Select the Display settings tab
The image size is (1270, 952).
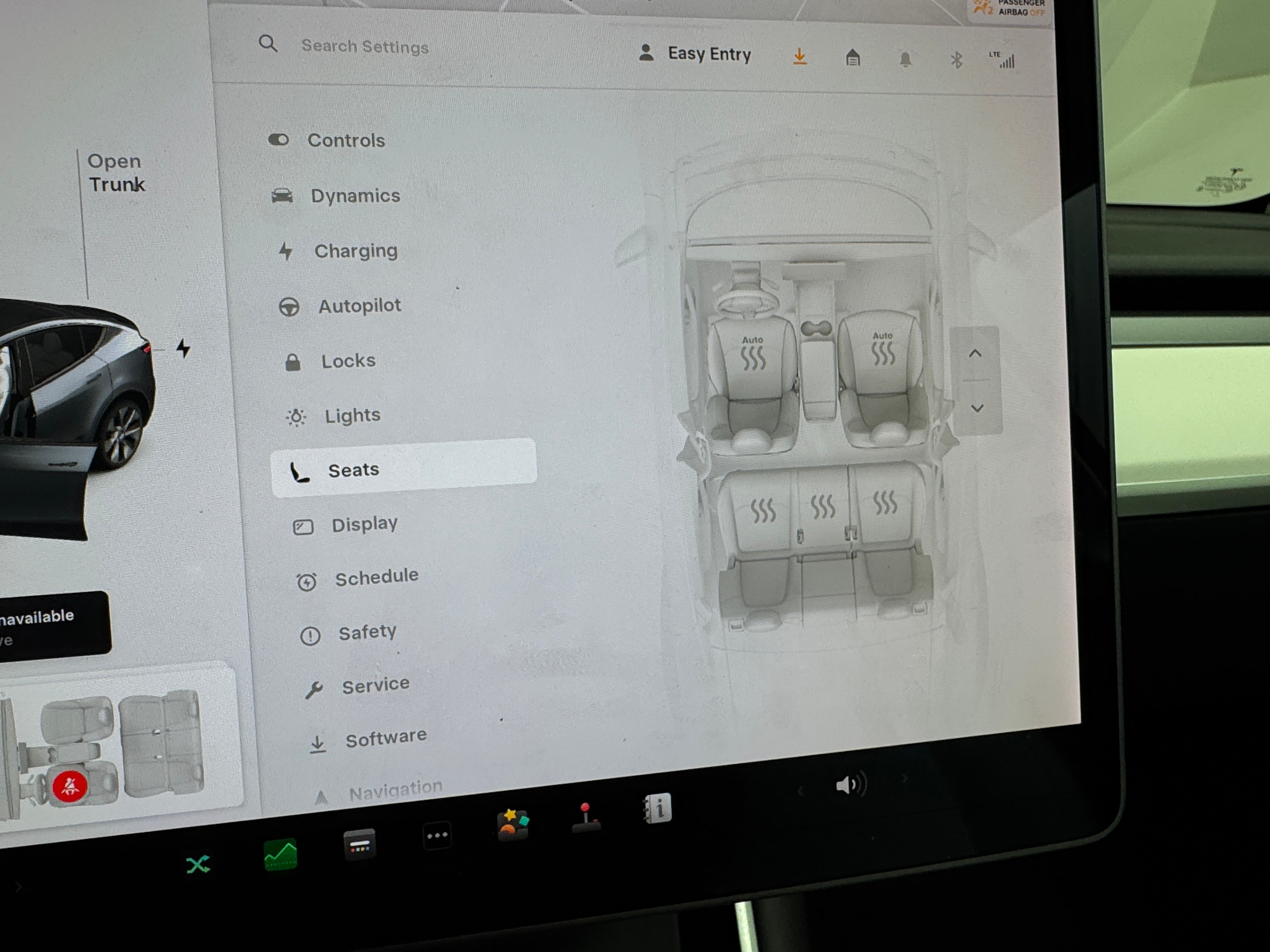tap(364, 524)
